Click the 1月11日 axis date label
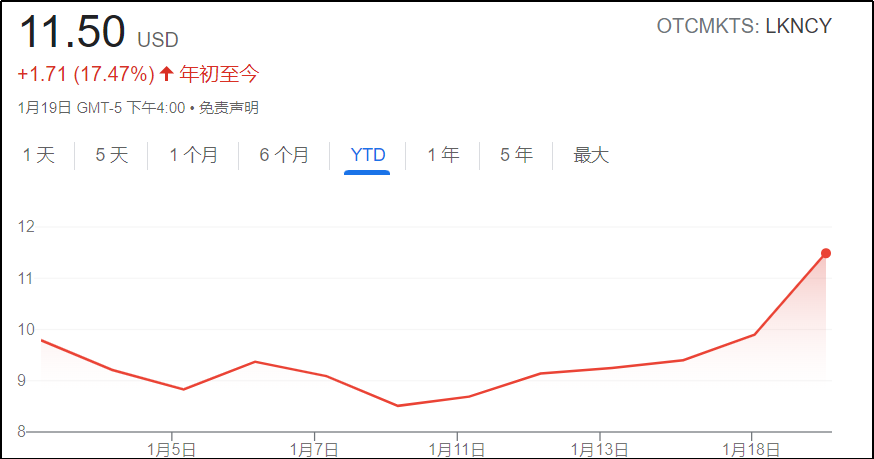 click(456, 446)
